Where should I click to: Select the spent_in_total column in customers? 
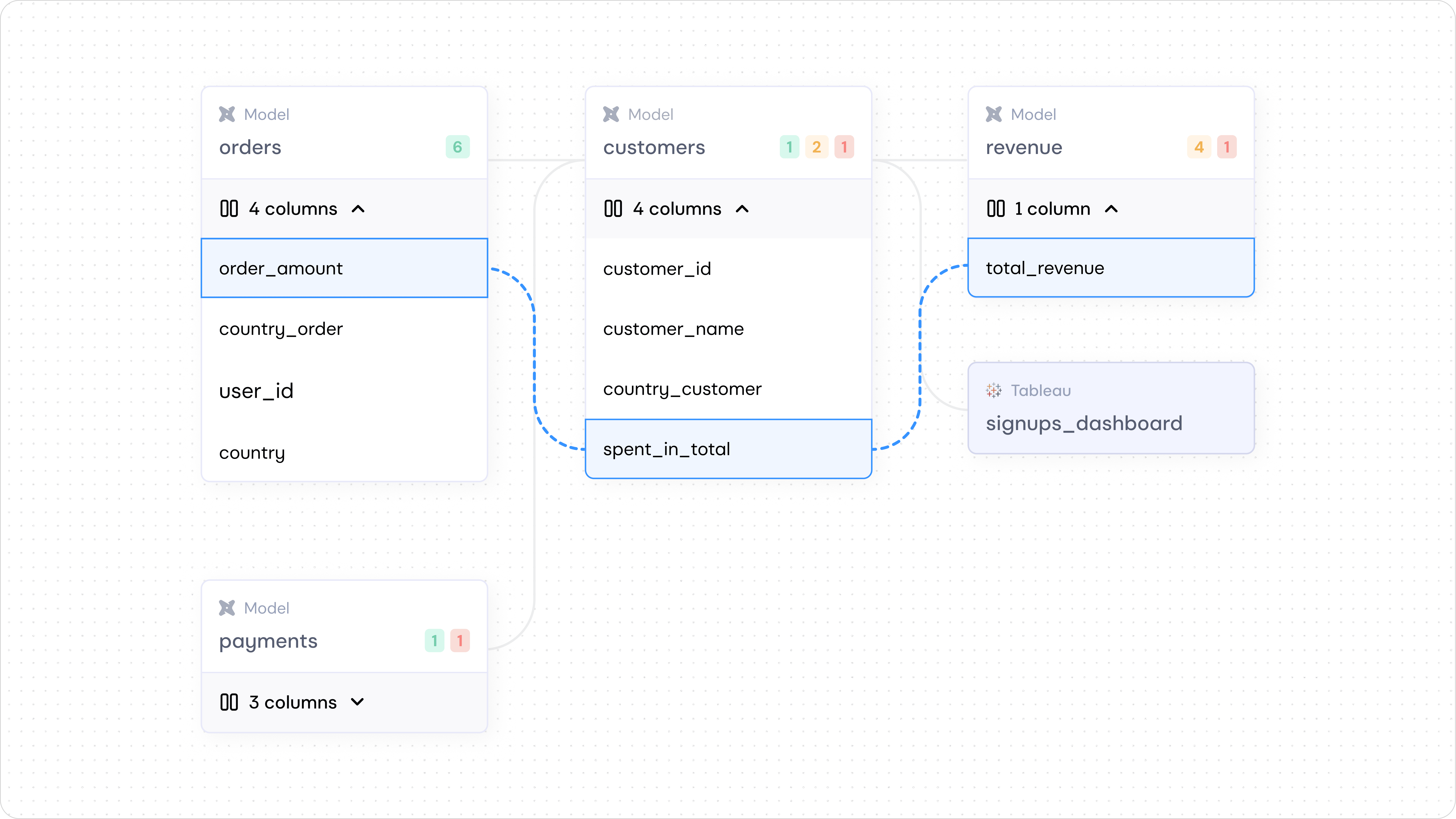click(x=728, y=449)
